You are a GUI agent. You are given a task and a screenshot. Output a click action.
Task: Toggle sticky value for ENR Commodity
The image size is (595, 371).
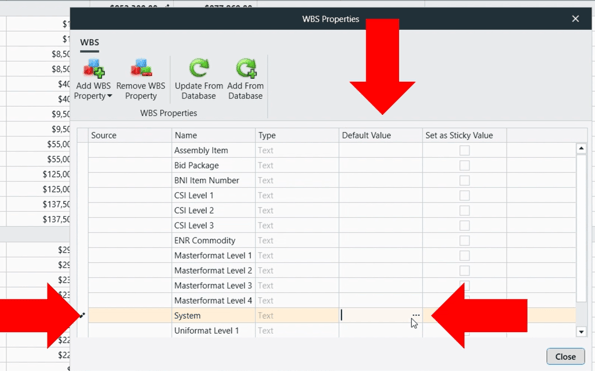[464, 241]
